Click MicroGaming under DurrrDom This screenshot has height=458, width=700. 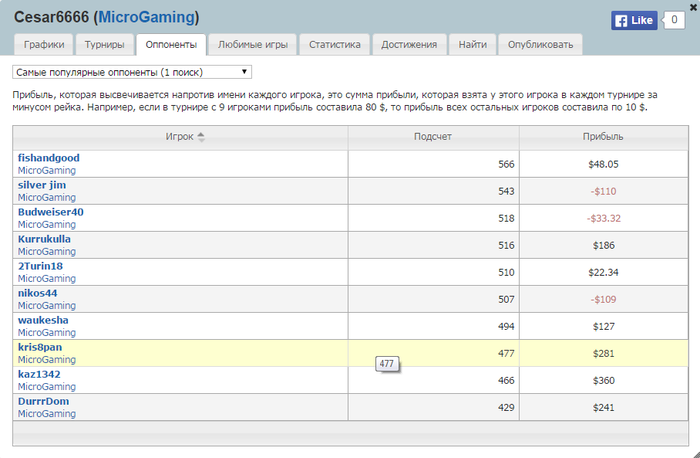pos(47,414)
